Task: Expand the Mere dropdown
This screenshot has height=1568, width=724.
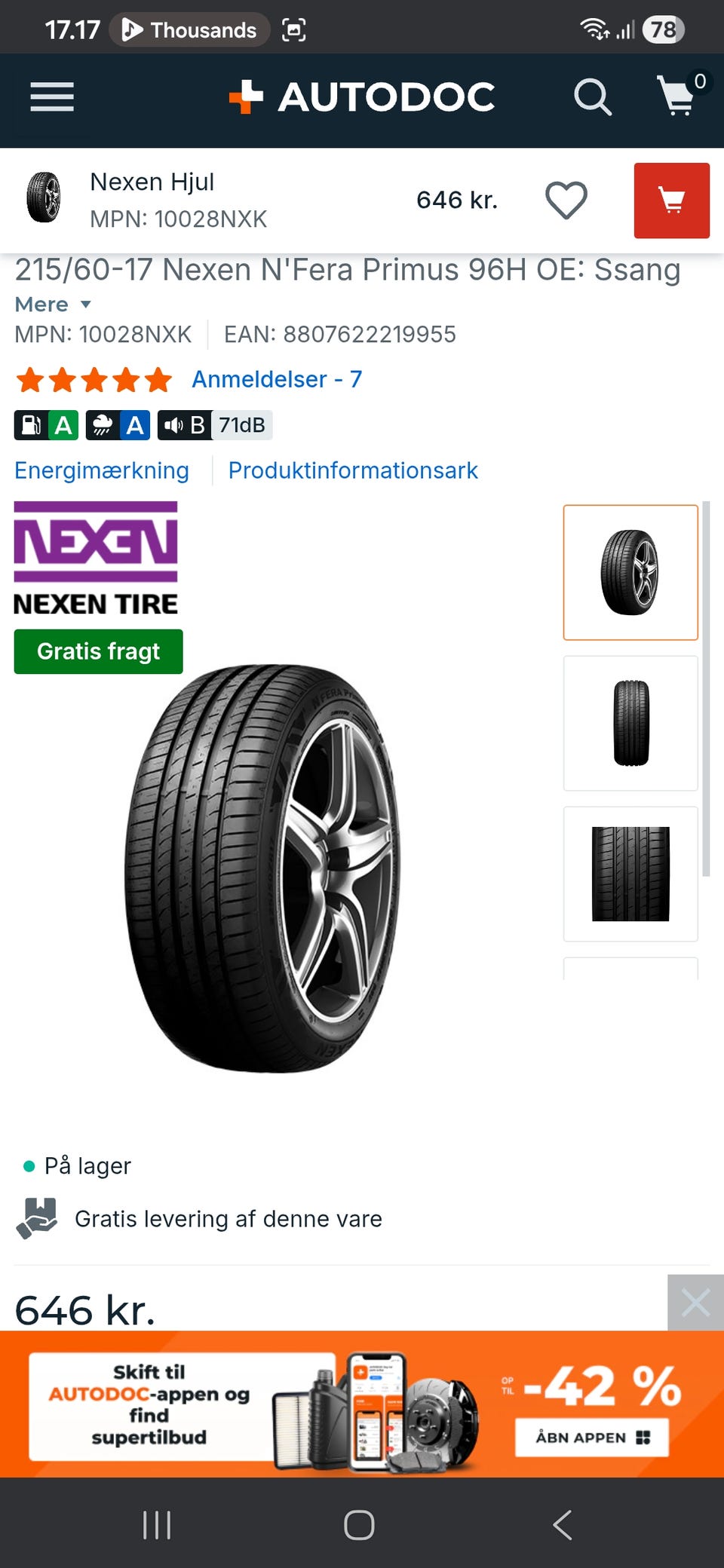Action: pyautogui.click(x=53, y=305)
